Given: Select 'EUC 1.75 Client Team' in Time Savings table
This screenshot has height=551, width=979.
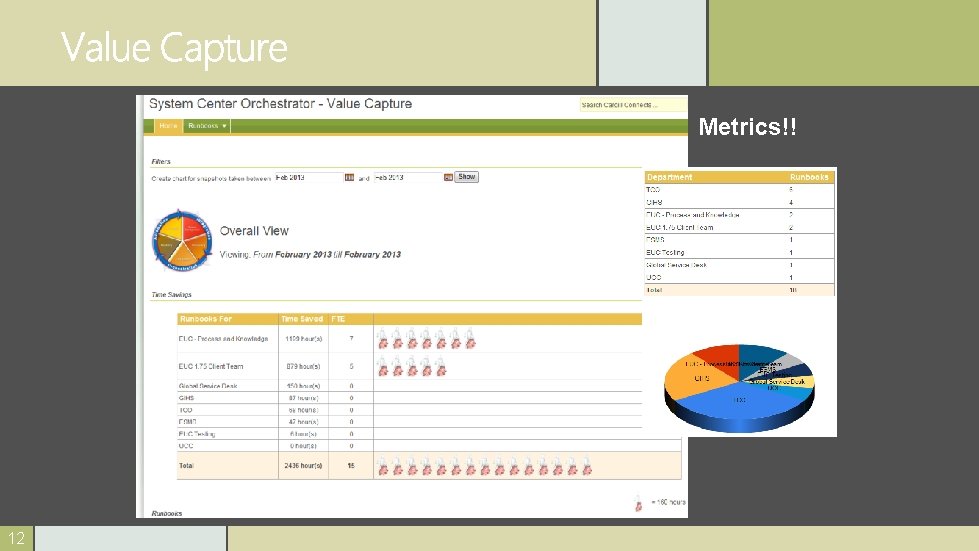Looking at the screenshot, I should click(x=210, y=367).
